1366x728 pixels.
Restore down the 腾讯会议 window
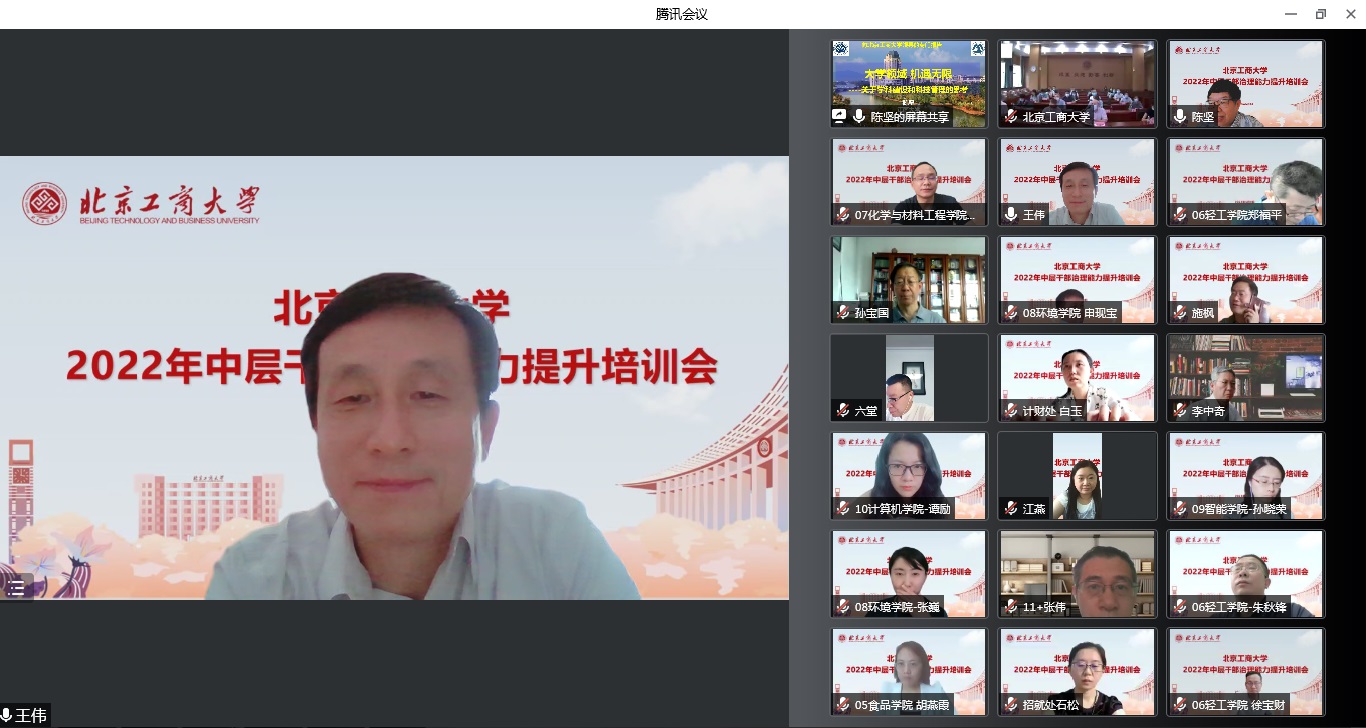[1320, 14]
